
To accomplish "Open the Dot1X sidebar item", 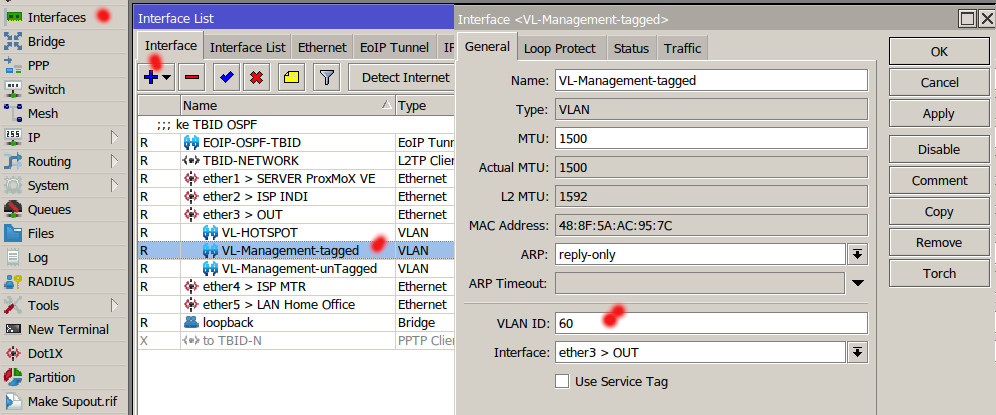I will click(x=45, y=353).
